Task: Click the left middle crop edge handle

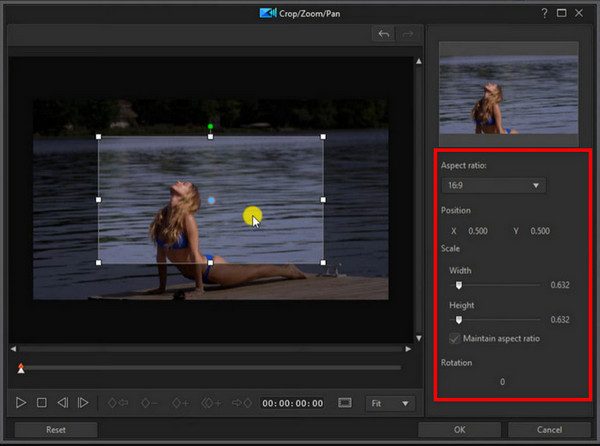Action: click(98, 200)
